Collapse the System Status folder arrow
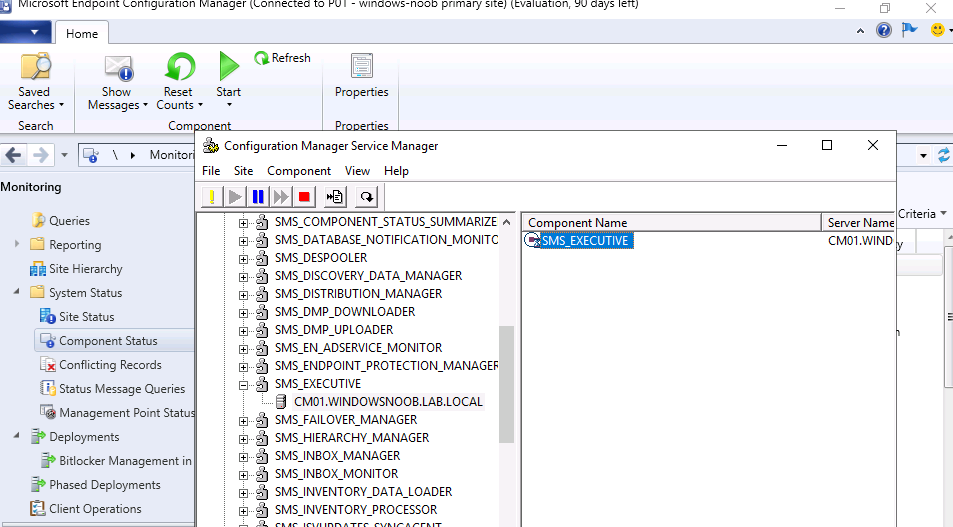The height and width of the screenshot is (527, 953). (16, 292)
